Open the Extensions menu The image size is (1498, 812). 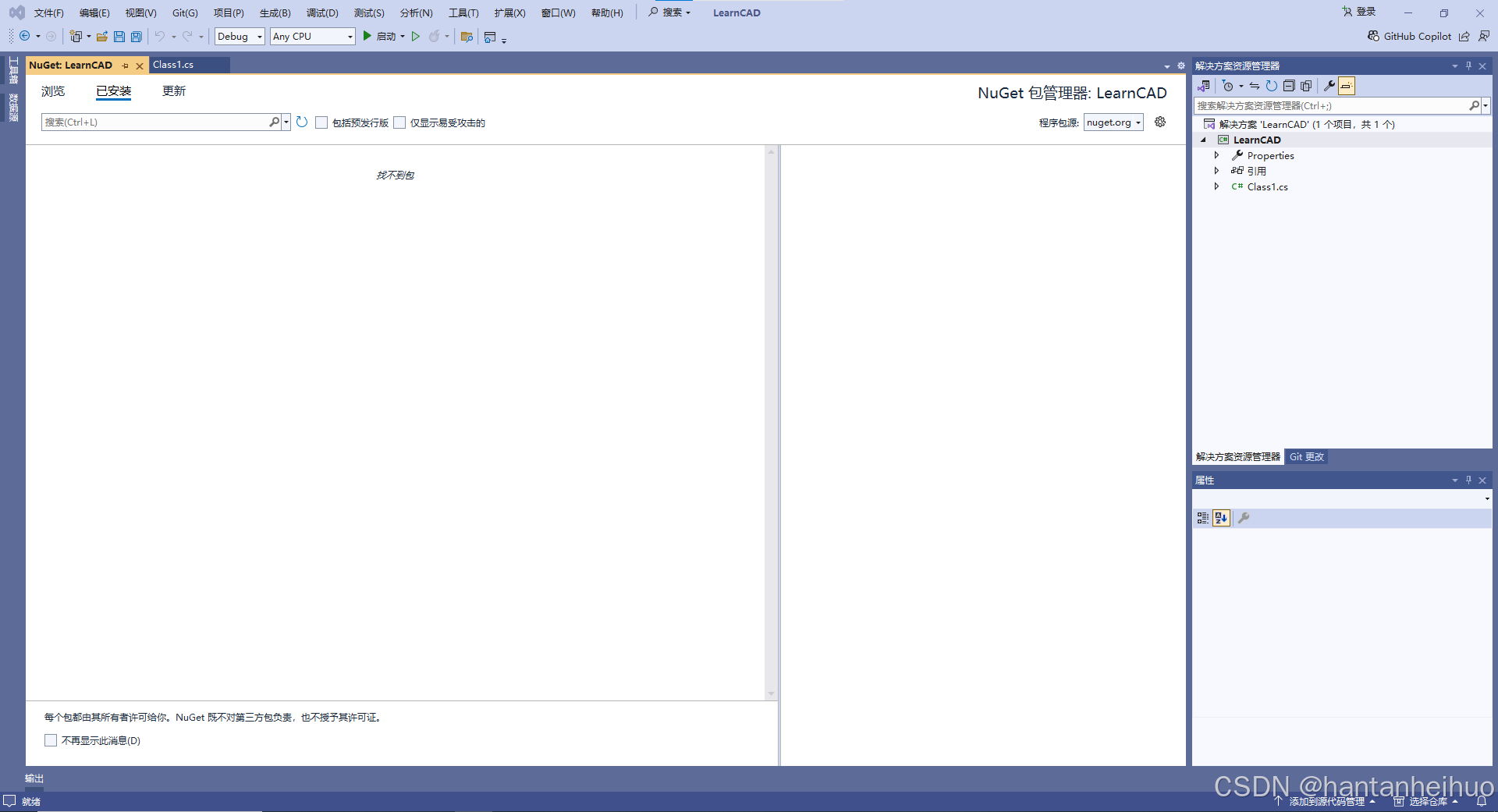(509, 12)
